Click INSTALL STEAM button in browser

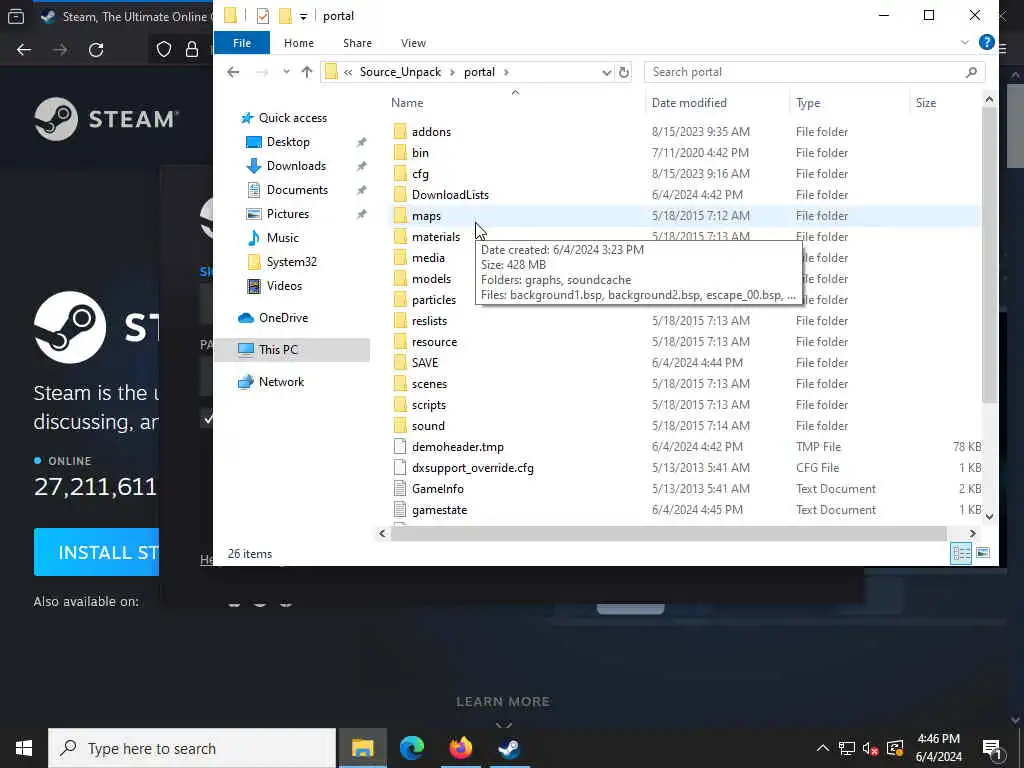pyautogui.click(x=97, y=552)
